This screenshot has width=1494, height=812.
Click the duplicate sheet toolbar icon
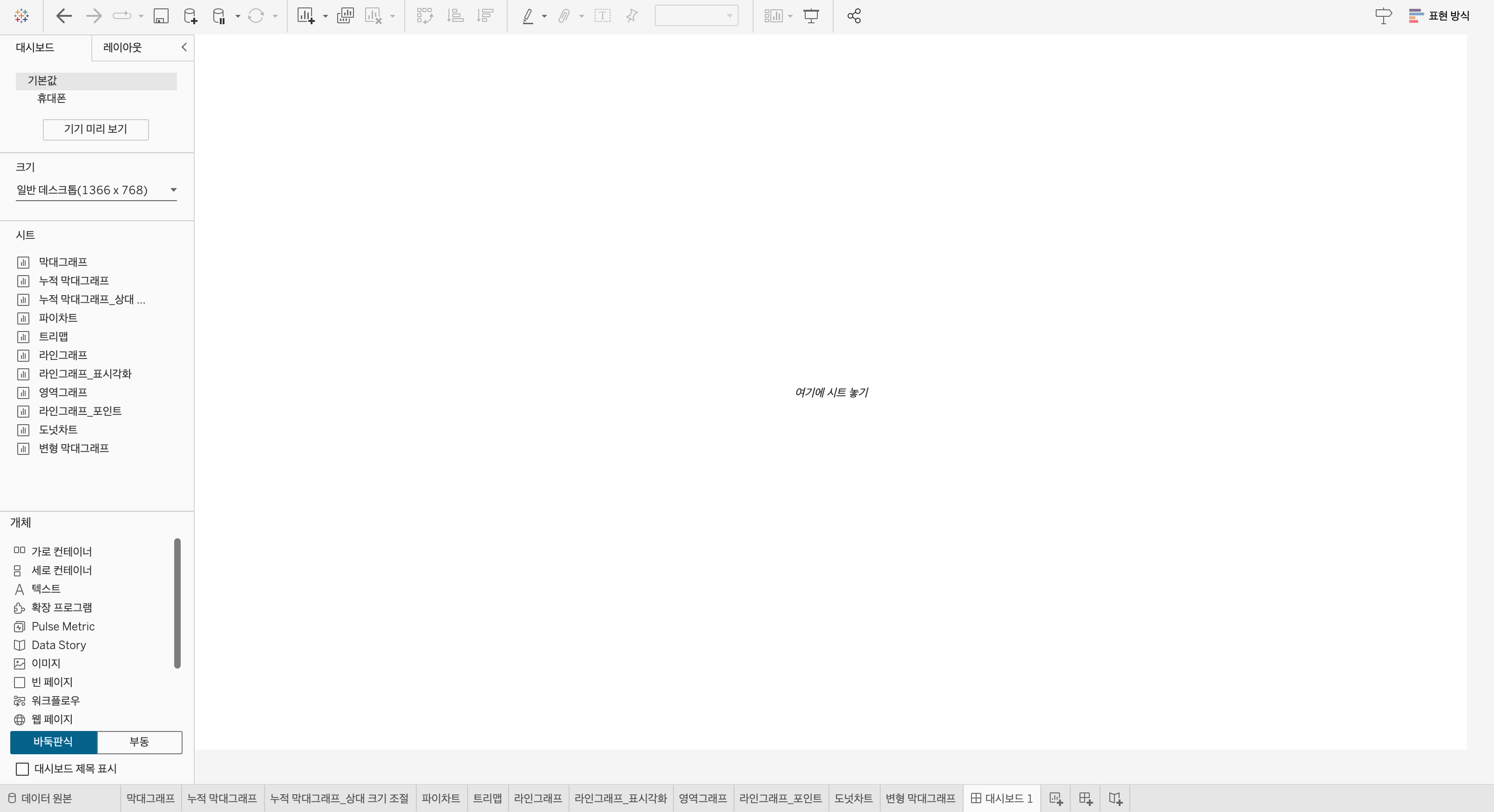click(345, 16)
